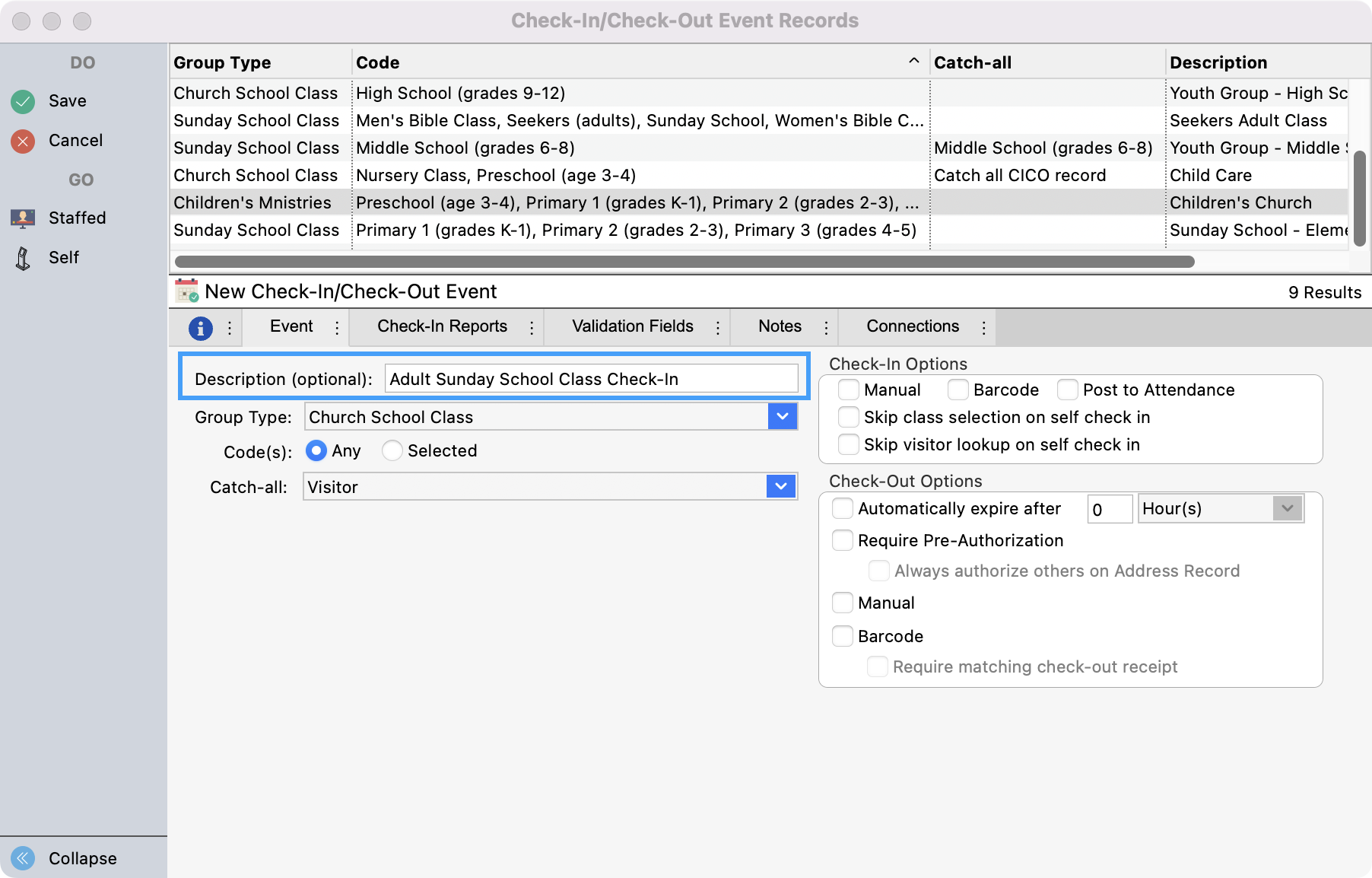This screenshot has width=1372, height=878.
Task: Click the Cancel icon with red X
Action: (x=23, y=140)
